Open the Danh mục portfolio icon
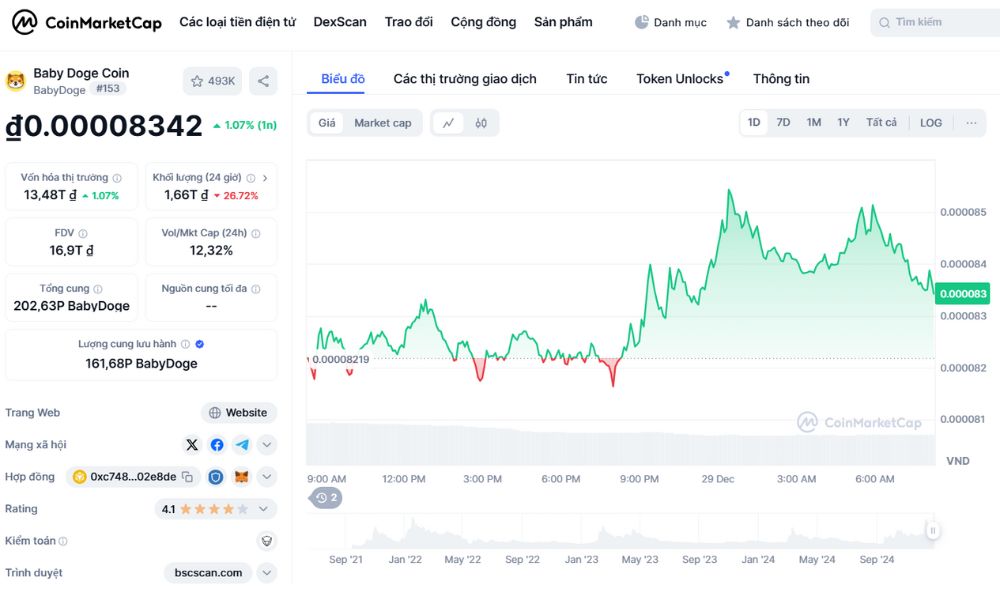1000x600 pixels. [642, 22]
